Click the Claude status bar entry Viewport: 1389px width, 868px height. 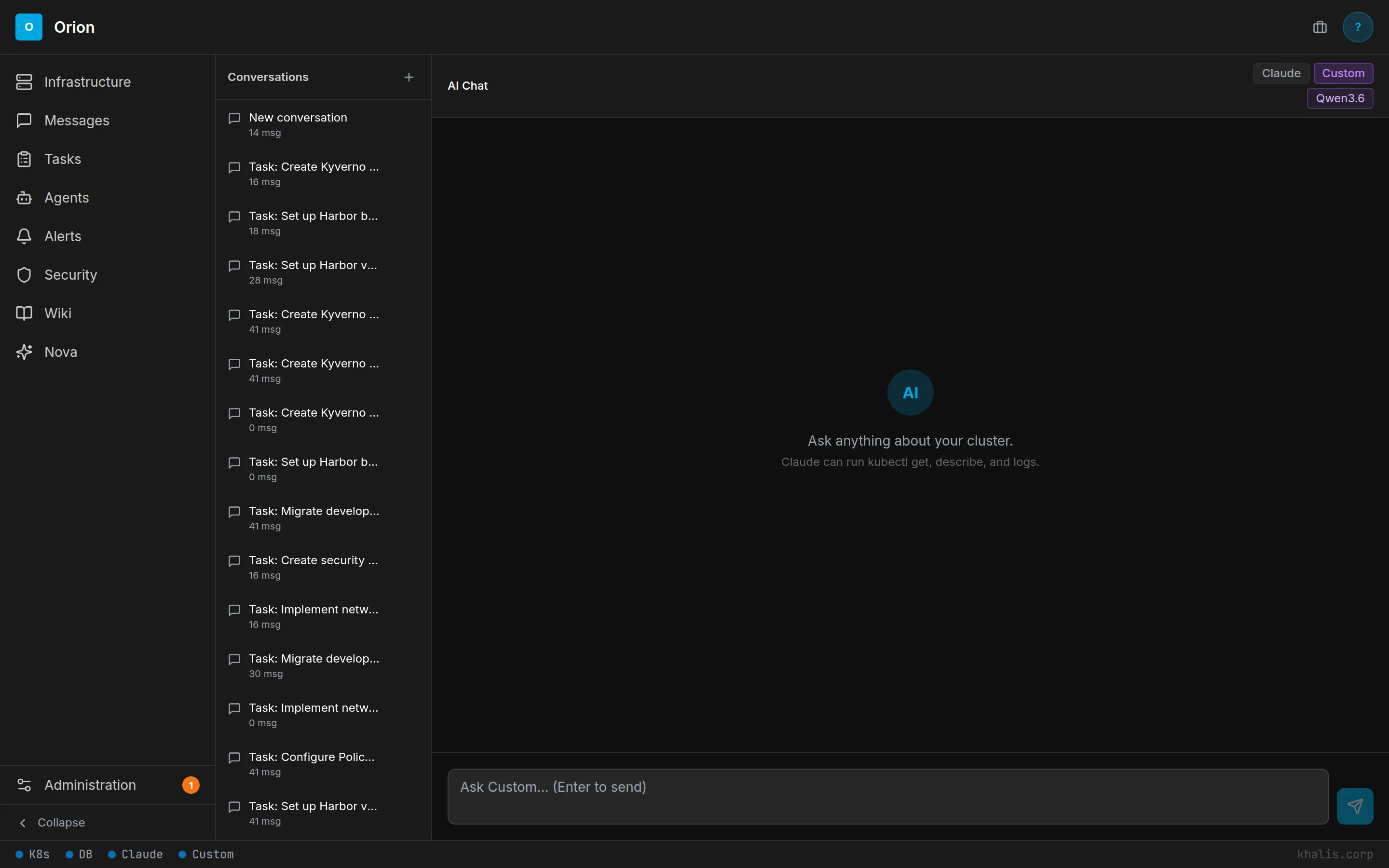[x=136, y=854]
